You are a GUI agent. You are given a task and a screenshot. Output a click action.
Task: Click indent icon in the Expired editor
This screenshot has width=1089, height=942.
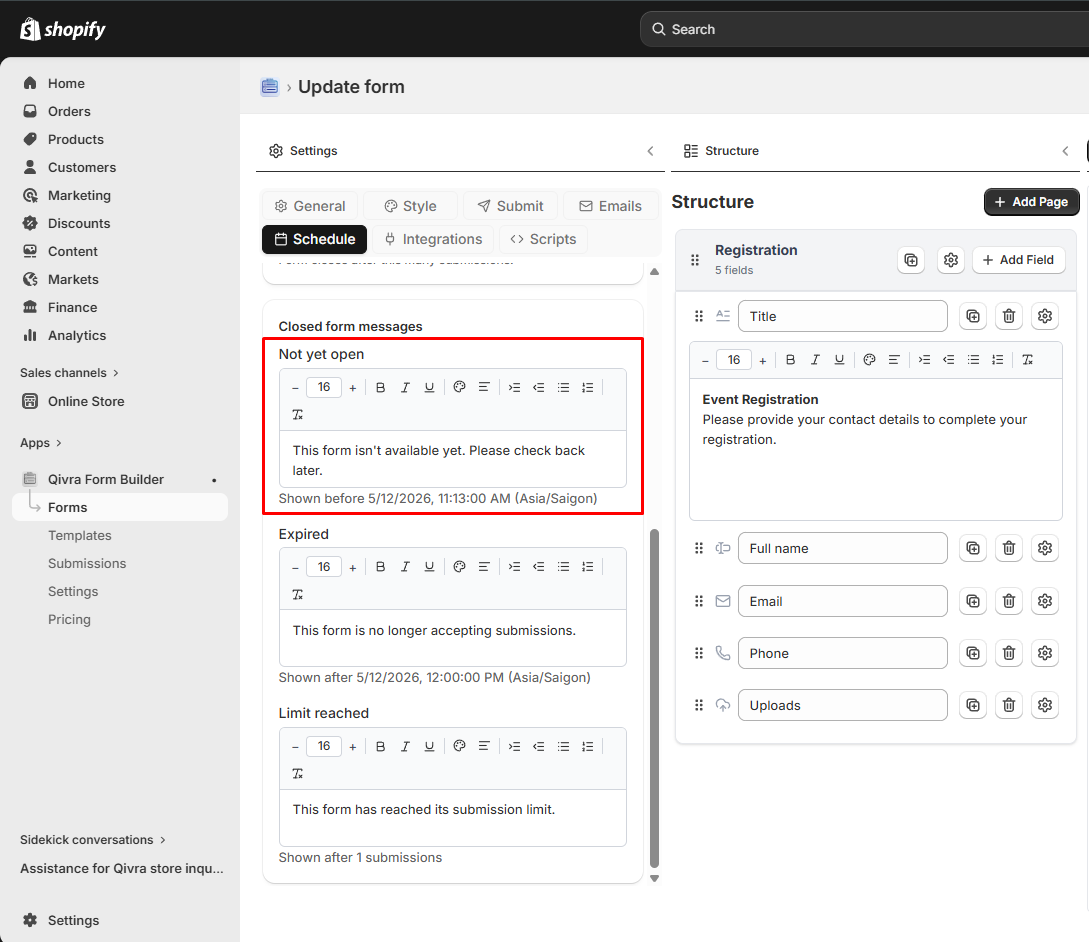(514, 567)
